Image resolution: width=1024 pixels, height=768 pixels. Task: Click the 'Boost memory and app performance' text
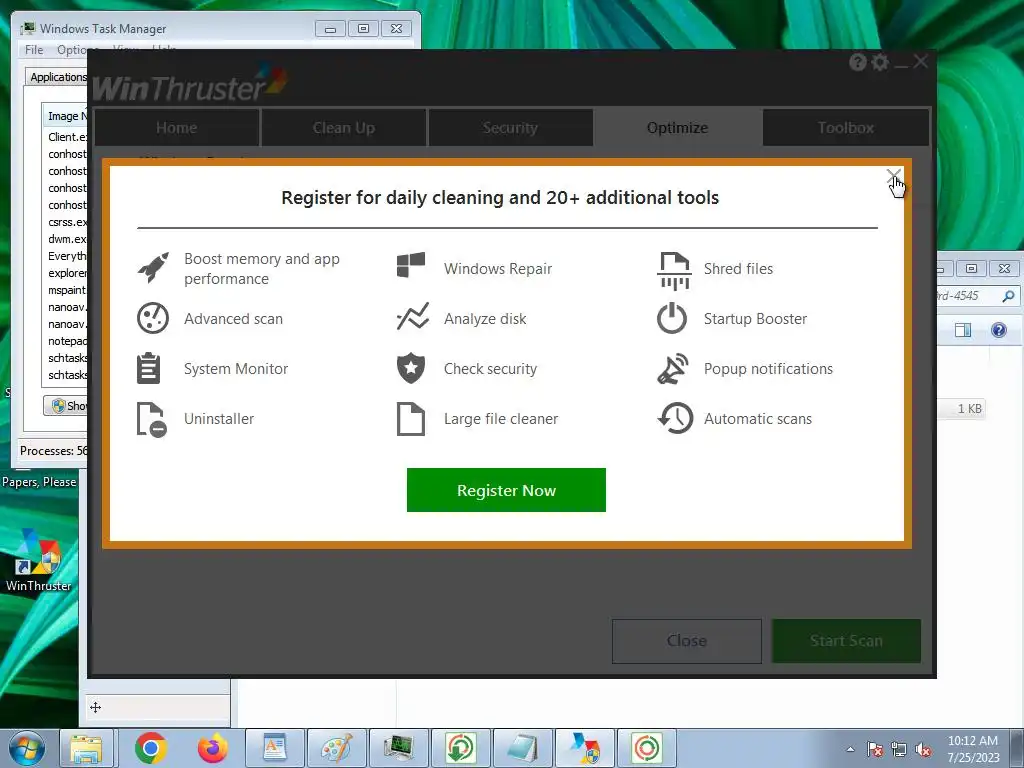click(x=262, y=268)
